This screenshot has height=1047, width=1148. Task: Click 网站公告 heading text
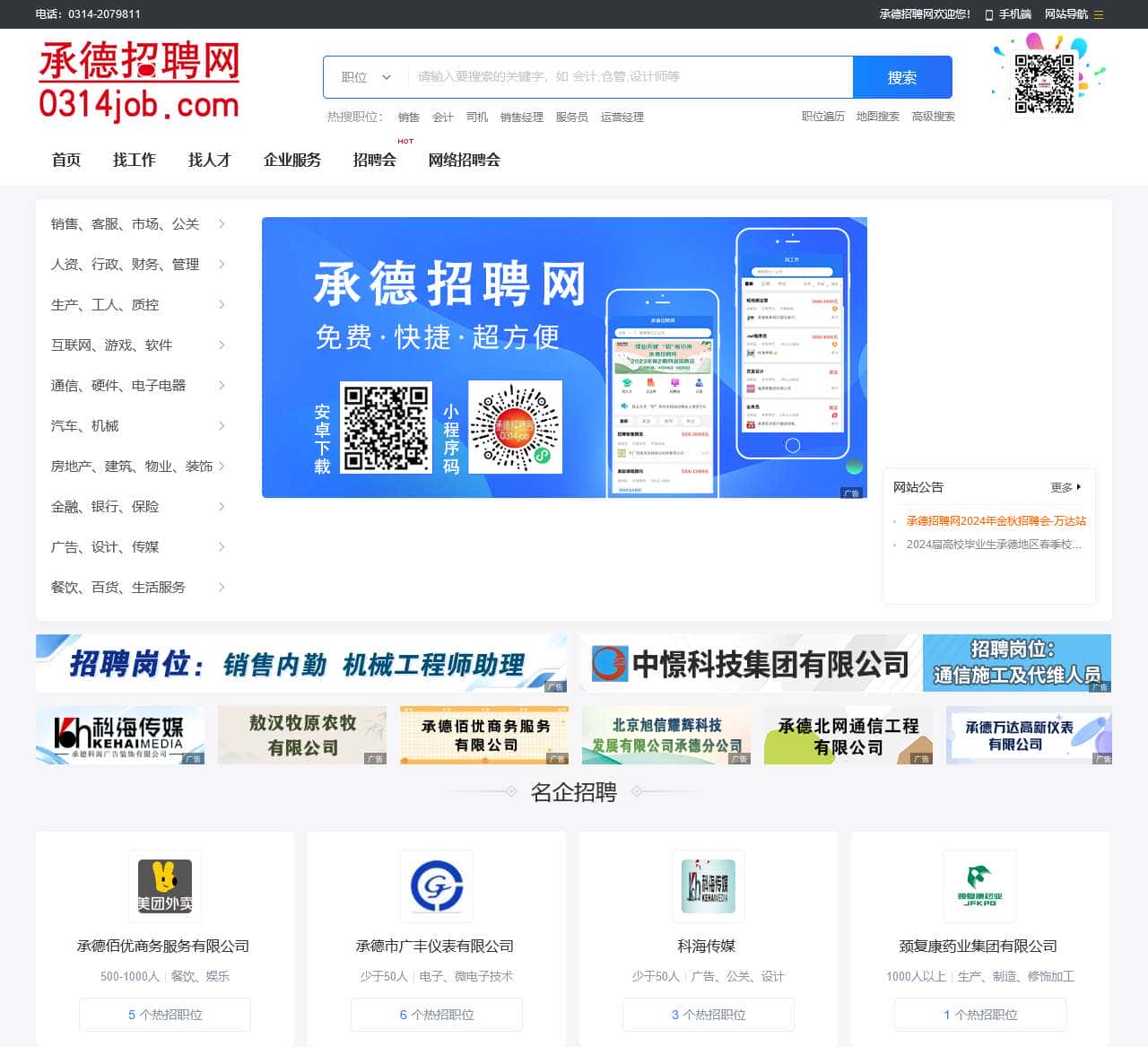[918, 487]
